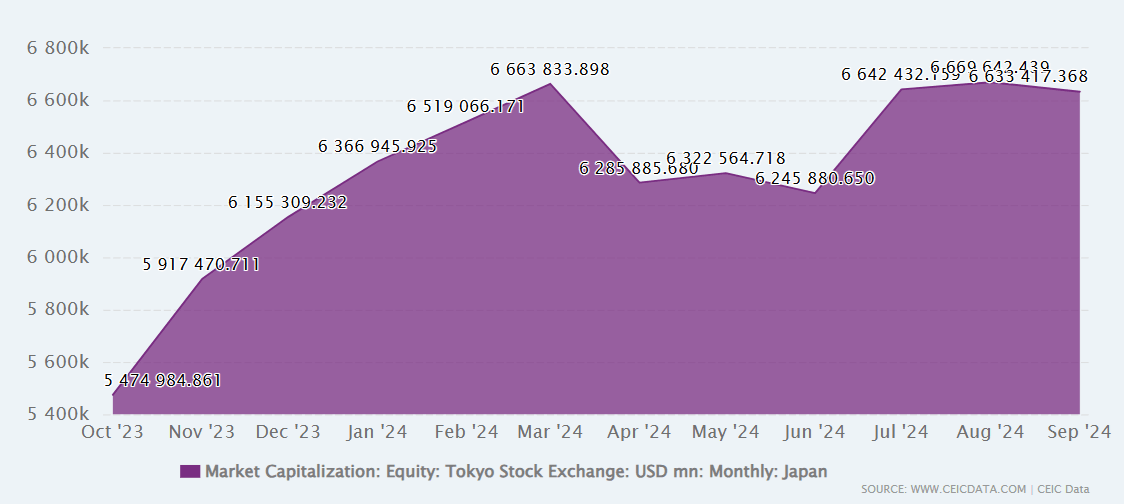The width and height of the screenshot is (1124, 504).
Task: Toggle the Market Capitalization legend series
Action: (515, 471)
